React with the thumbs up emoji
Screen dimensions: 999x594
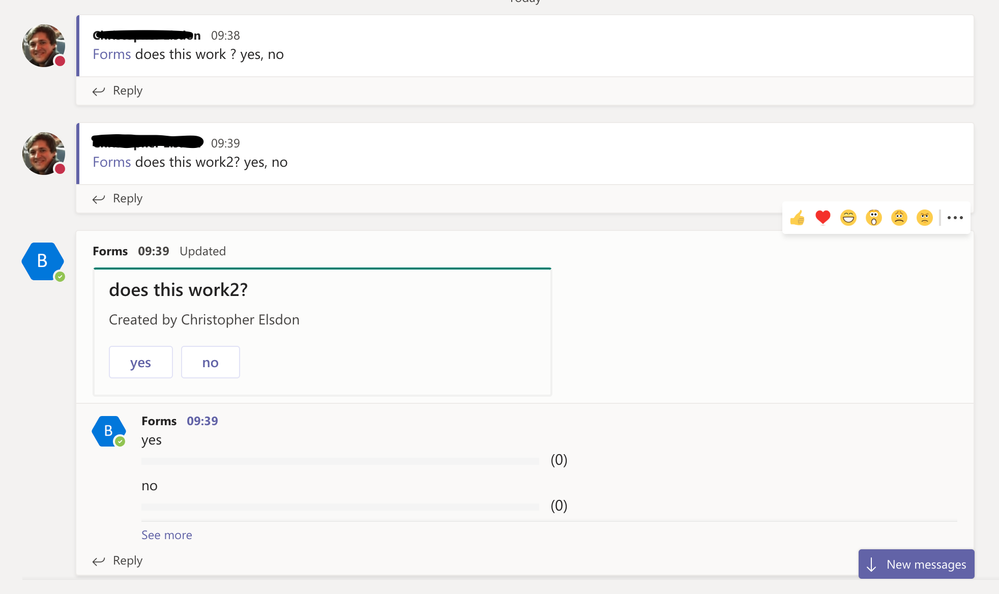797,217
